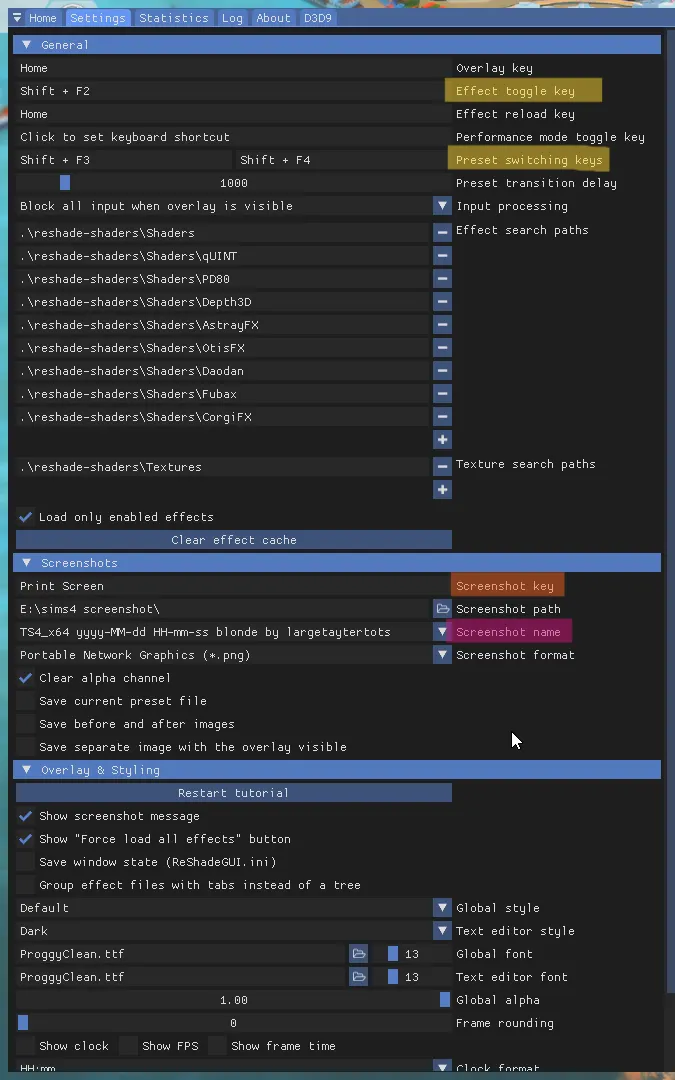Open the Input processing dropdown

coord(442,206)
